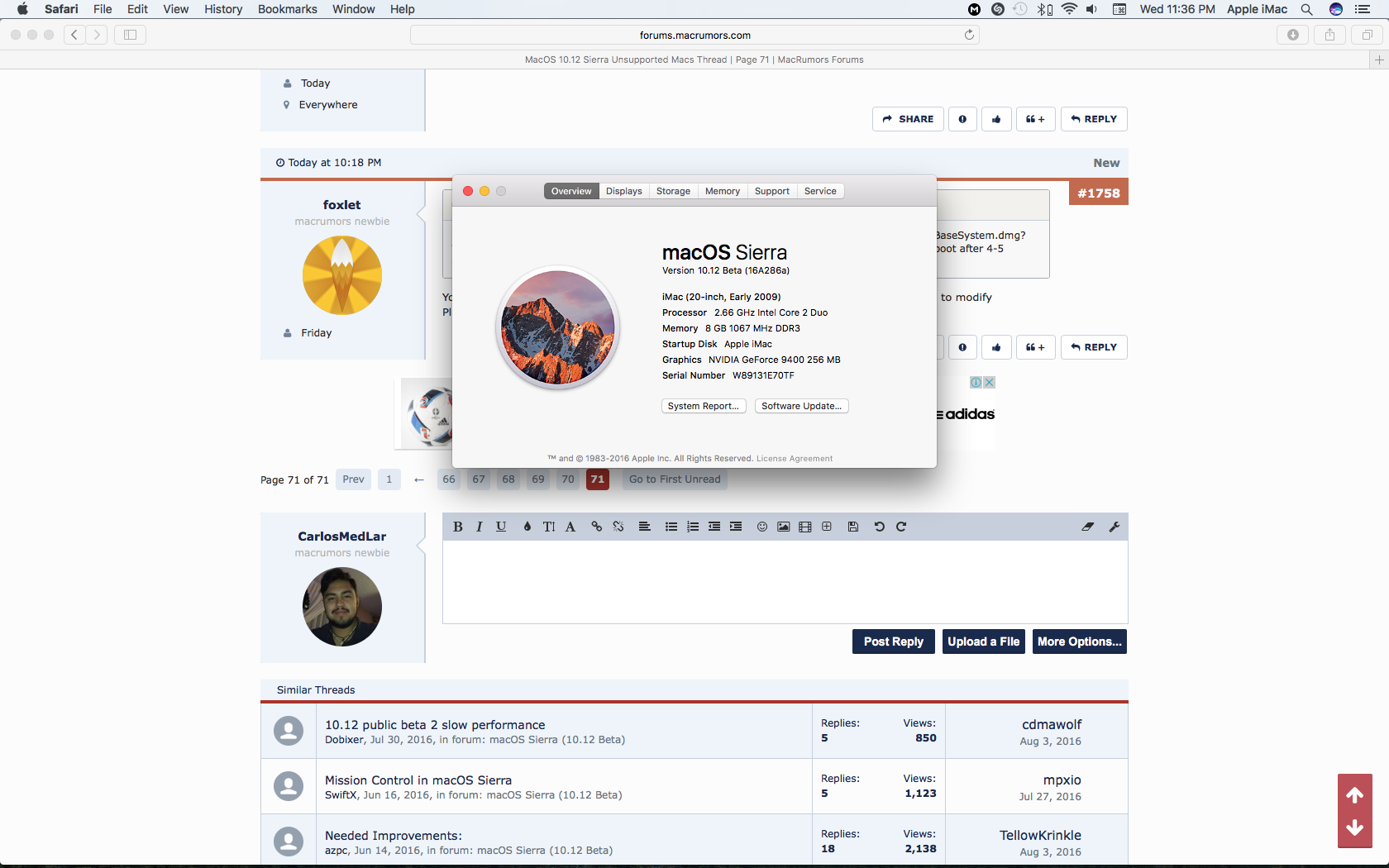This screenshot has width=1389, height=868.
Task: Multi-quote the top post
Action: pyautogui.click(x=1035, y=119)
